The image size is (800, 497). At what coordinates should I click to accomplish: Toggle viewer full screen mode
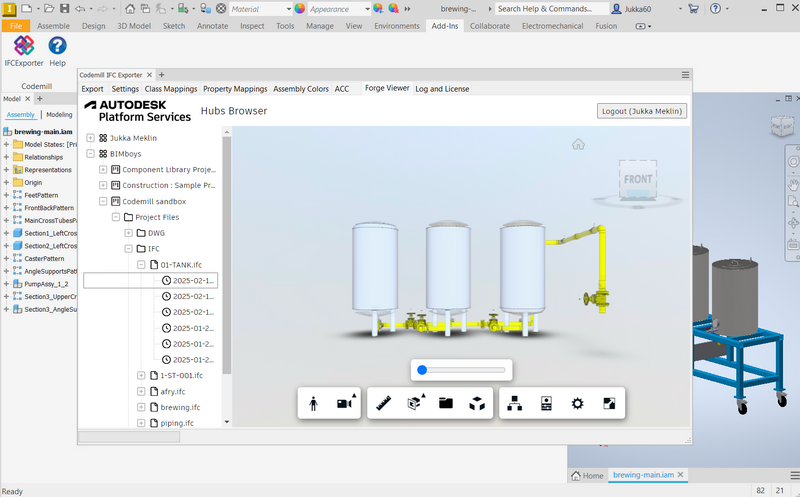tap(607, 403)
